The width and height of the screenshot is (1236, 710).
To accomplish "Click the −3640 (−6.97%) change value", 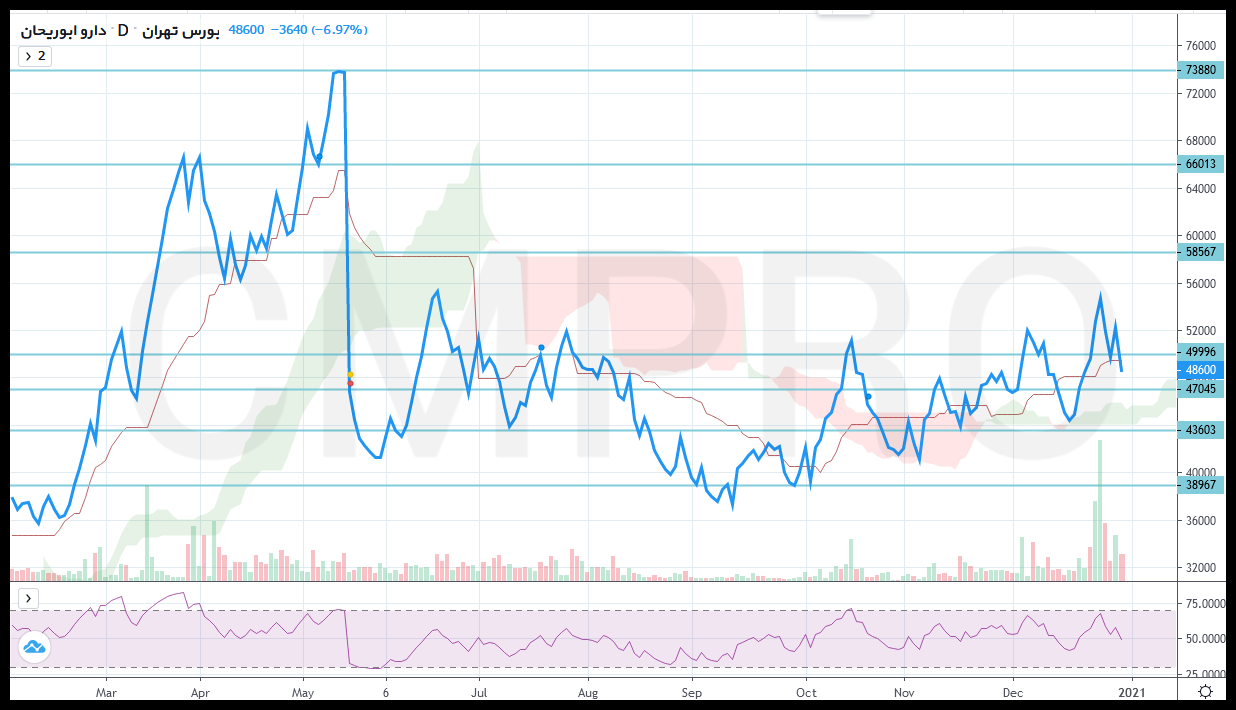I will coord(318,30).
